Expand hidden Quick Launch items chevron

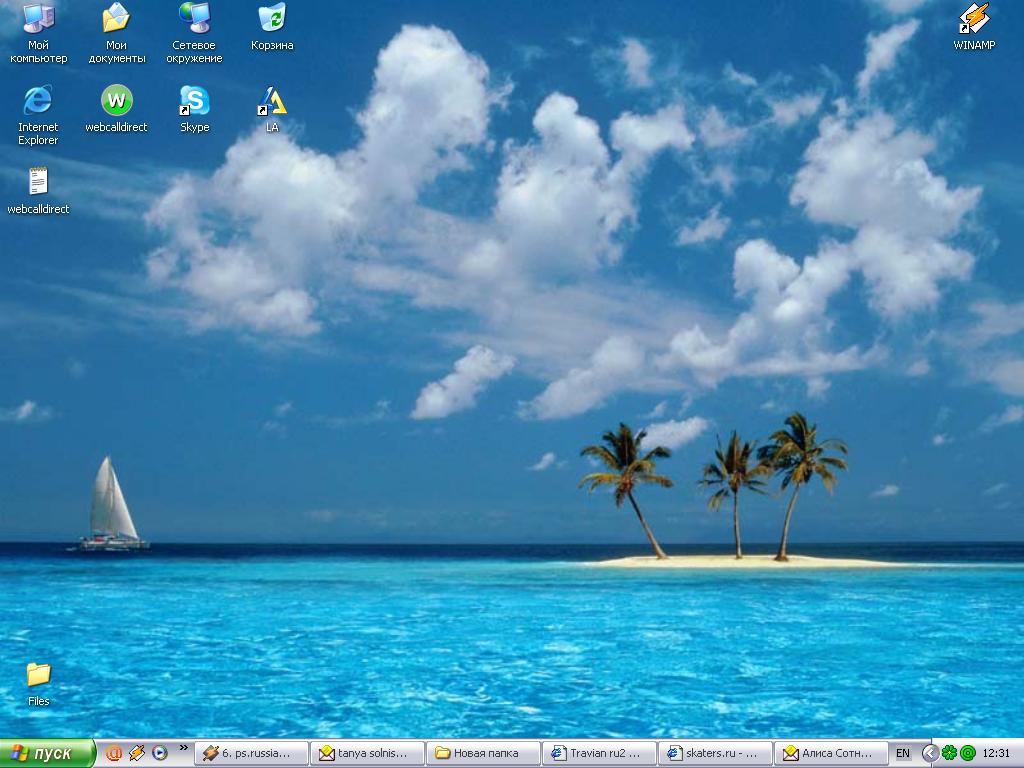(184, 748)
